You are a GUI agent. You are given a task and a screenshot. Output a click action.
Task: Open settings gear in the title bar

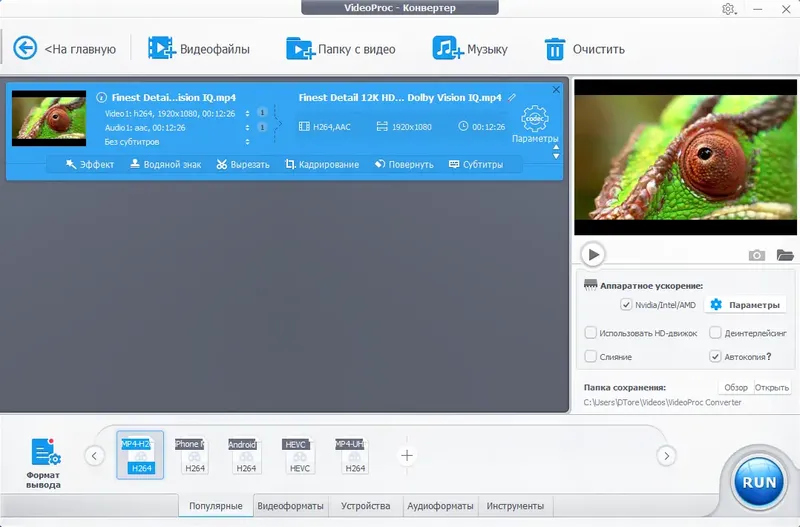728,9
